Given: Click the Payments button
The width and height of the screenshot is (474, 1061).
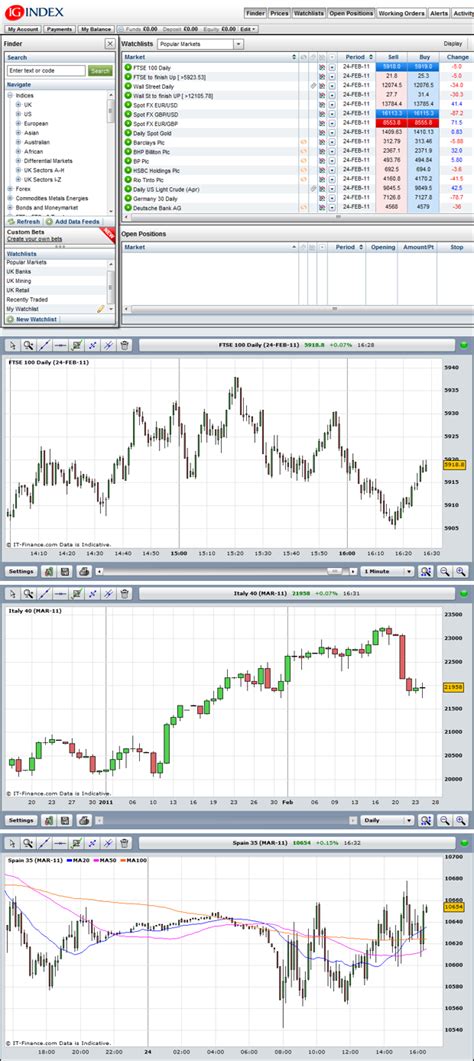Looking at the screenshot, I should tap(60, 29).
